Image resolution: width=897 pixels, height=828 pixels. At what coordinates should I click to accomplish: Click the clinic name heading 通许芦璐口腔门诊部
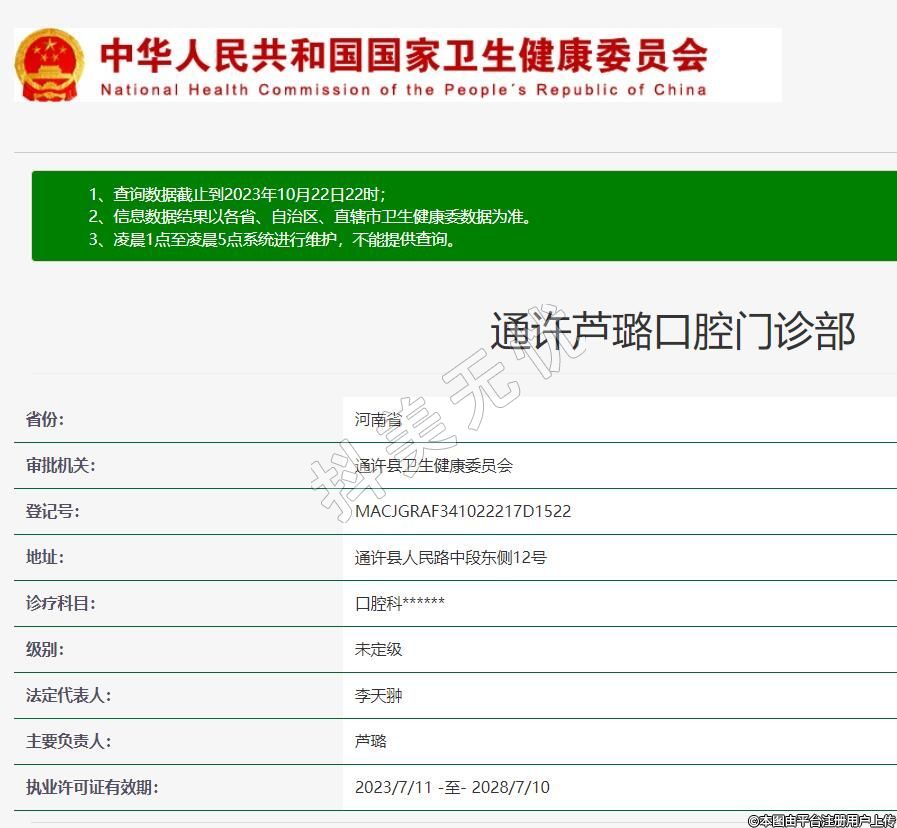tap(672, 331)
